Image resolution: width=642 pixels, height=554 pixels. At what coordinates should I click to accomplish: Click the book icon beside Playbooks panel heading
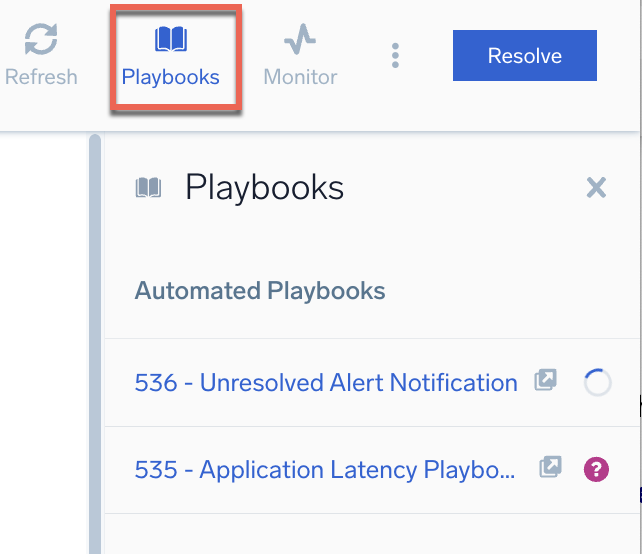(x=148, y=187)
